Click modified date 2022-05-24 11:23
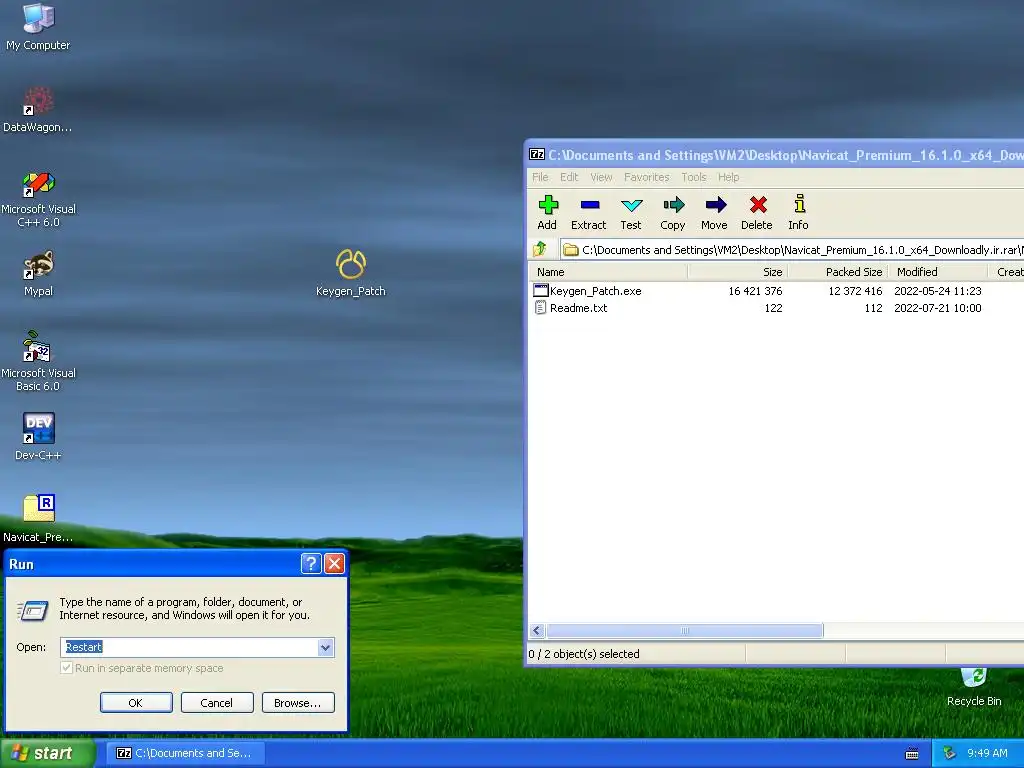The image size is (1024, 768). click(938, 291)
